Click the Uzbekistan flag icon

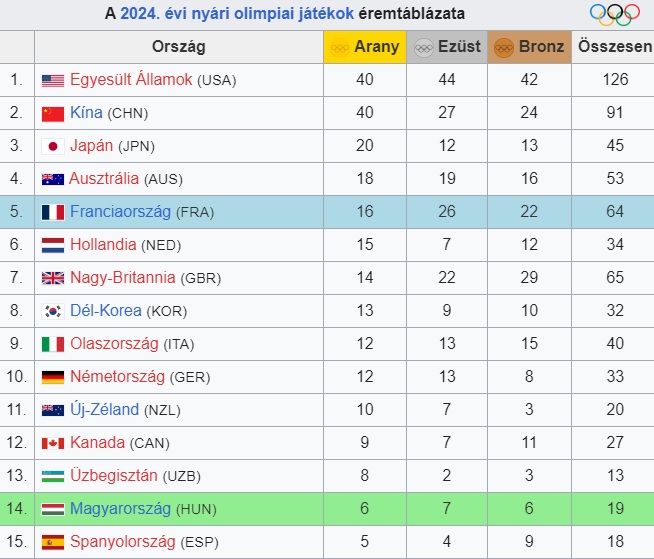53,476
